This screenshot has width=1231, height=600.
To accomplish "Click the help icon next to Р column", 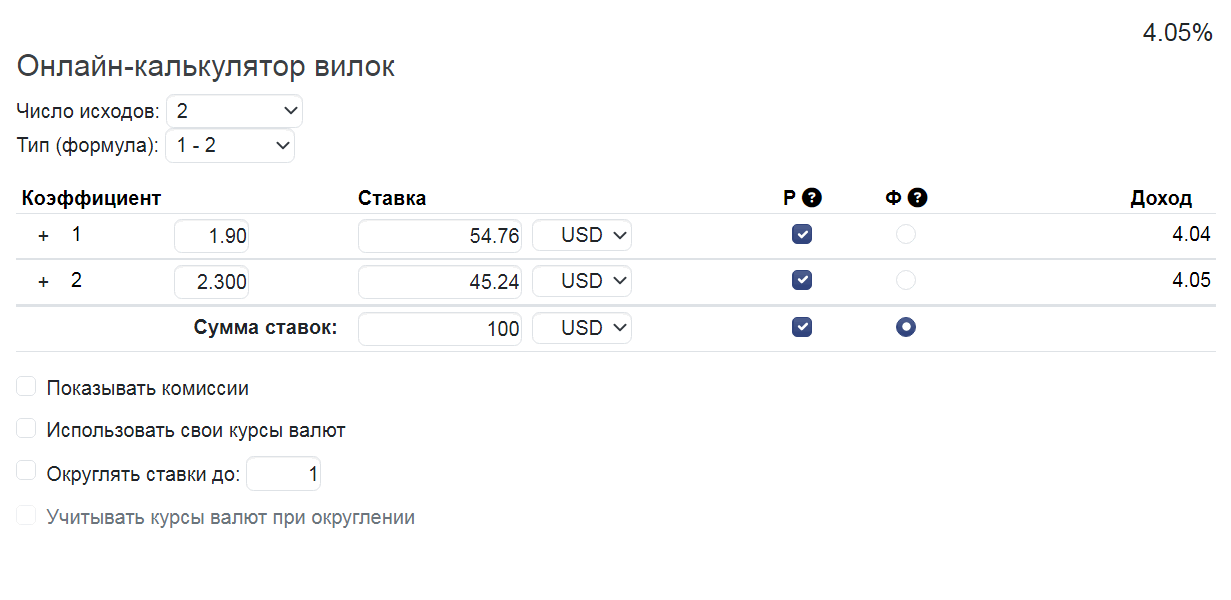I will click(812, 198).
